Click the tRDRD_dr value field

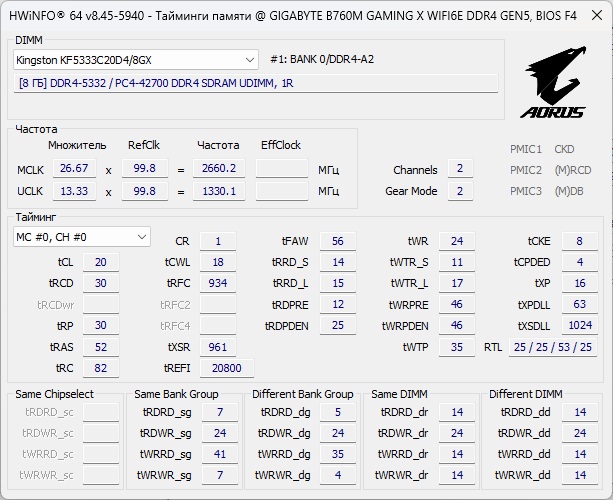[x=457, y=412]
